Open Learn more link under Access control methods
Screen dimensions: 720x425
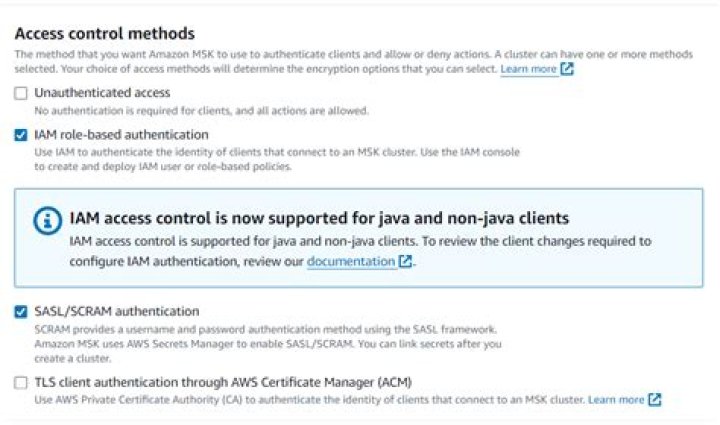click(x=528, y=69)
